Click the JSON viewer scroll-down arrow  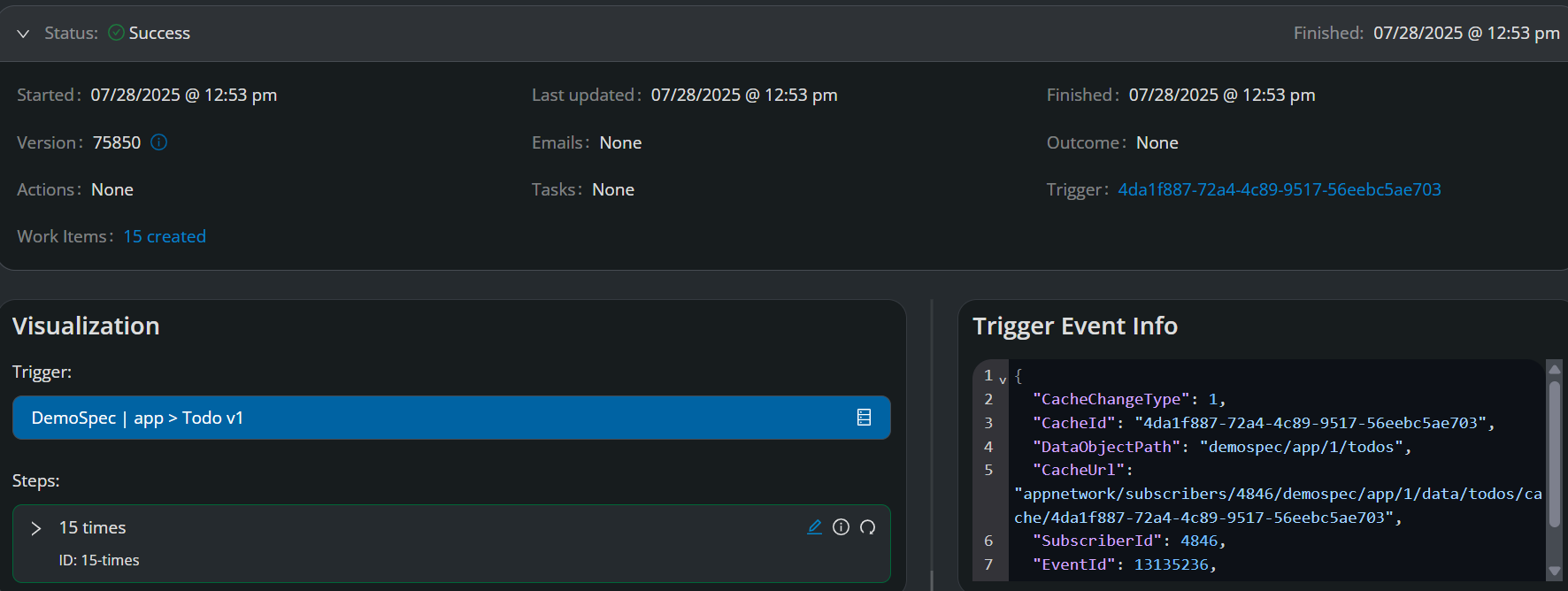click(x=1554, y=572)
